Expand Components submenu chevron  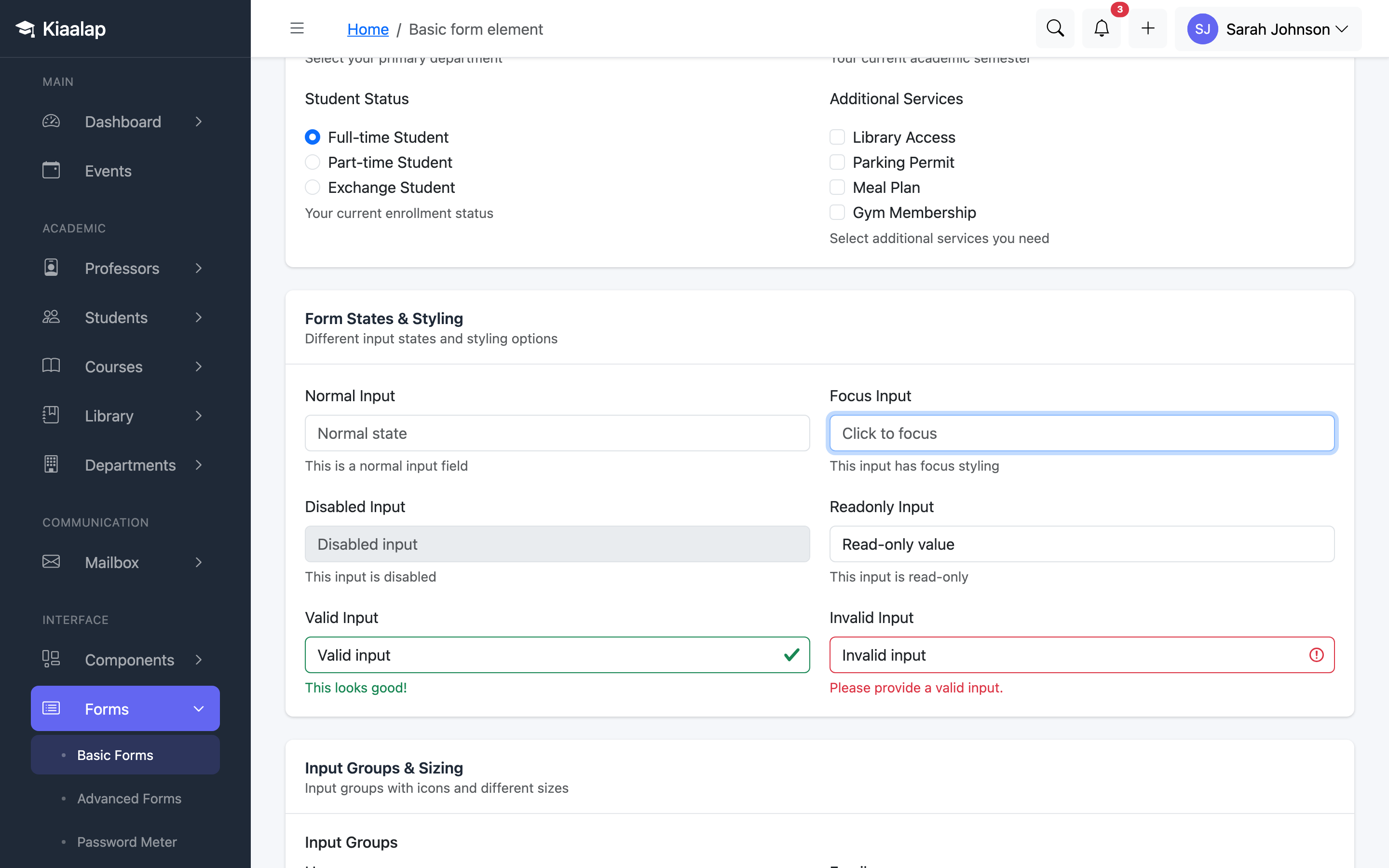(x=199, y=660)
